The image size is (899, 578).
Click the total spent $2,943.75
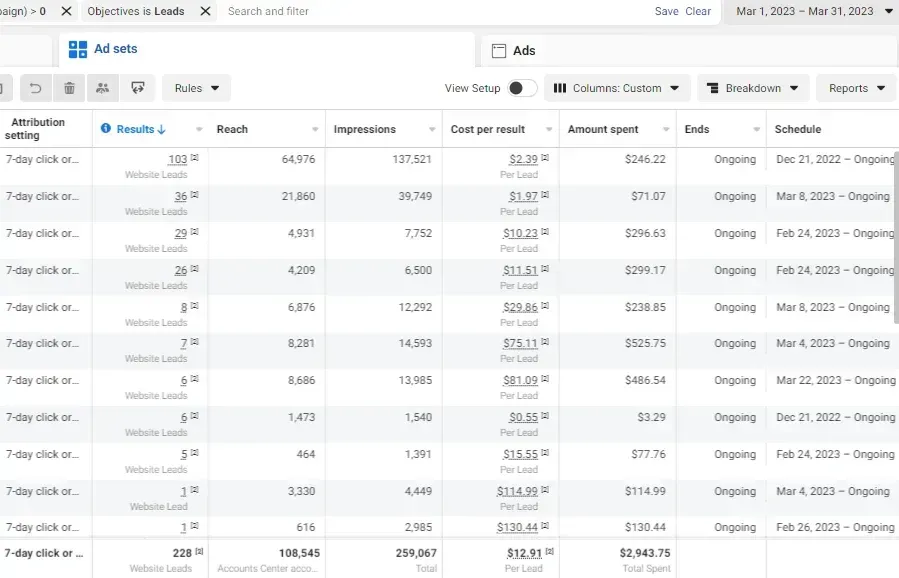645,553
